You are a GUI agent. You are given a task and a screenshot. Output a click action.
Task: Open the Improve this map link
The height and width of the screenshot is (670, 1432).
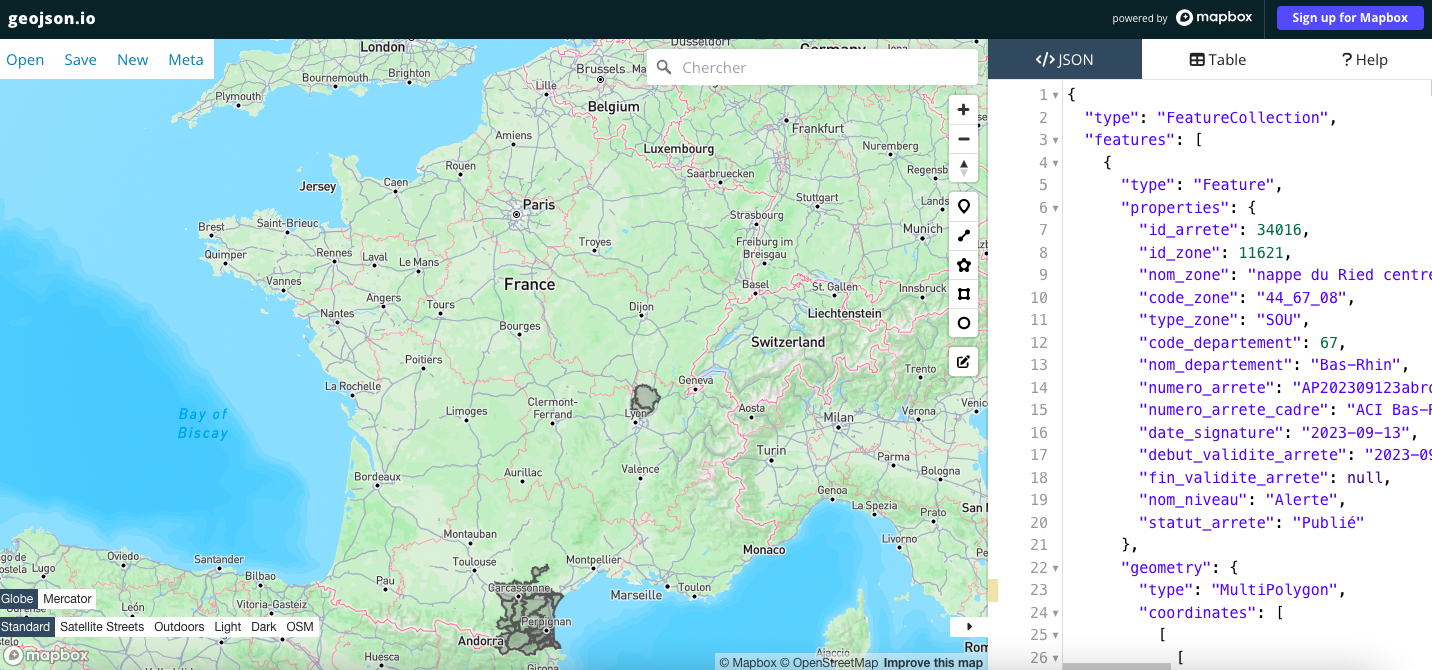[x=932, y=663]
